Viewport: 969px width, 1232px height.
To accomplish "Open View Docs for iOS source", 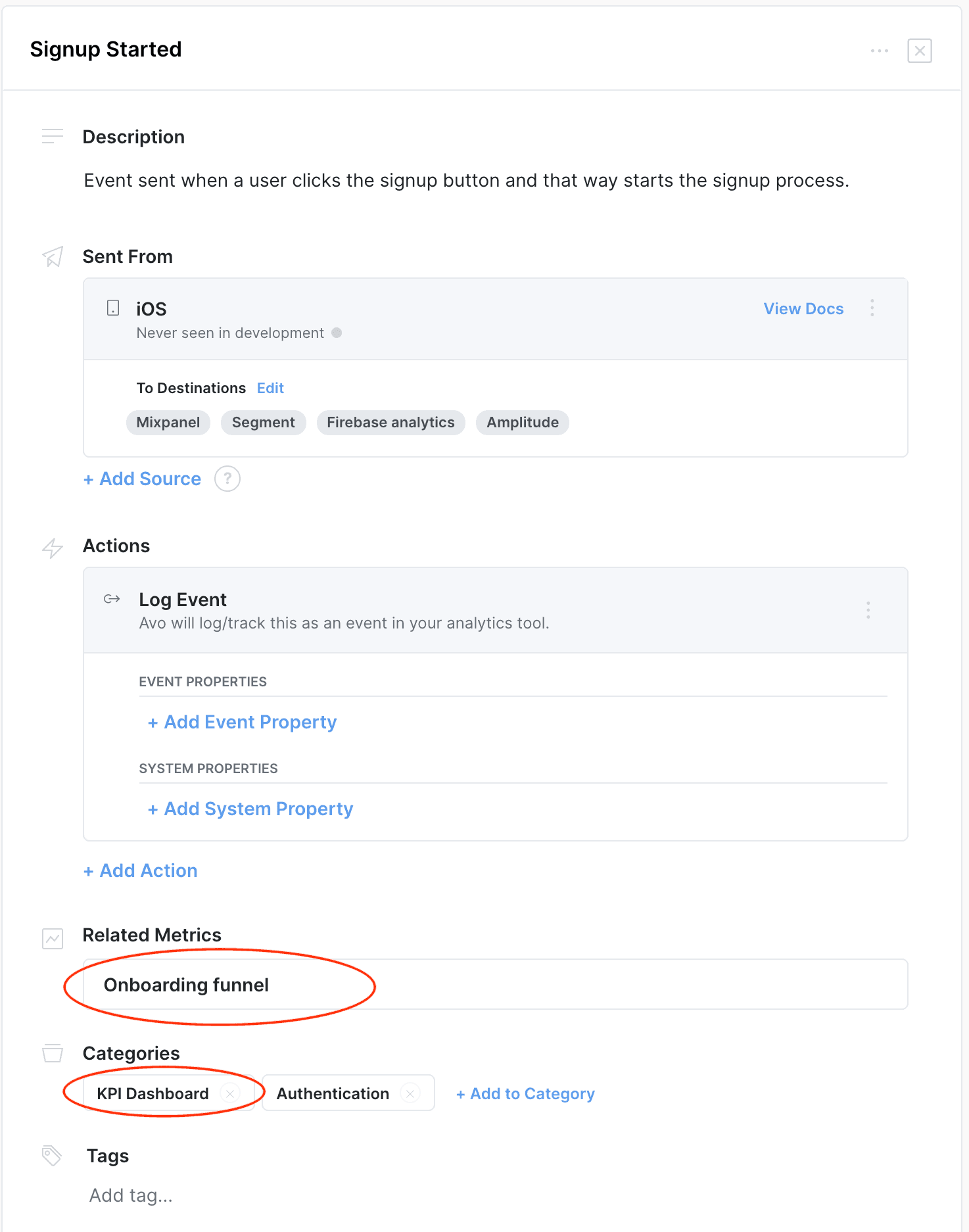I will pos(803,309).
